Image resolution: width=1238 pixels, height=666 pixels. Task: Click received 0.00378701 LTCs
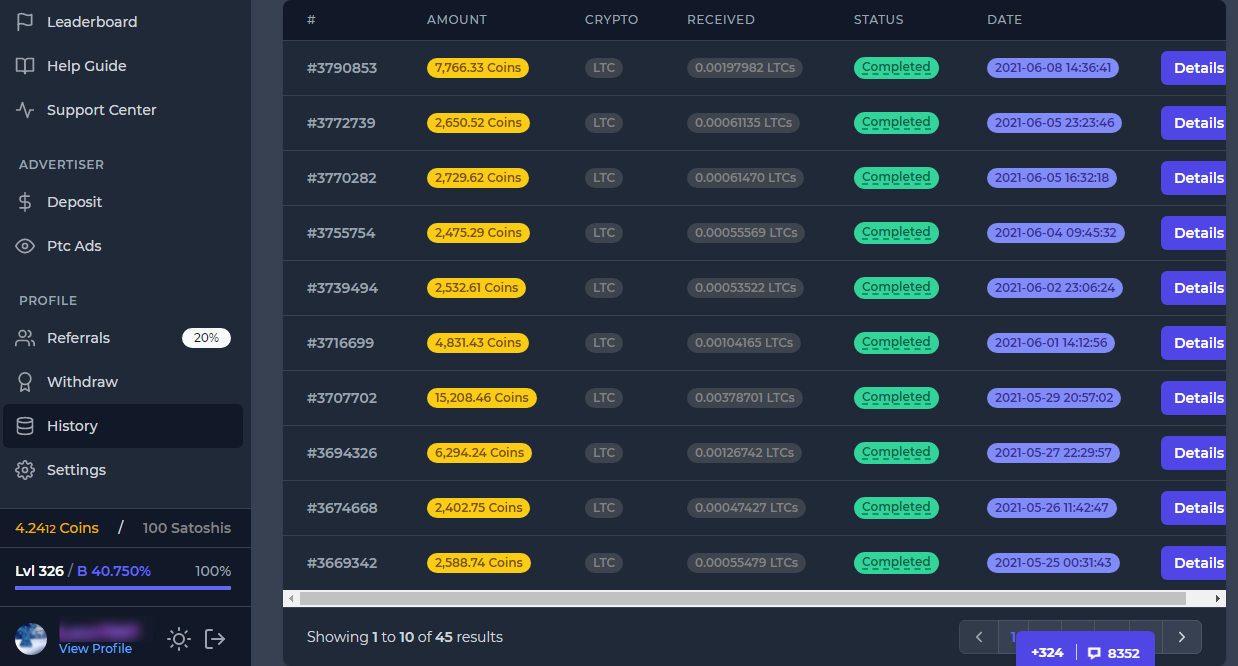click(x=745, y=398)
